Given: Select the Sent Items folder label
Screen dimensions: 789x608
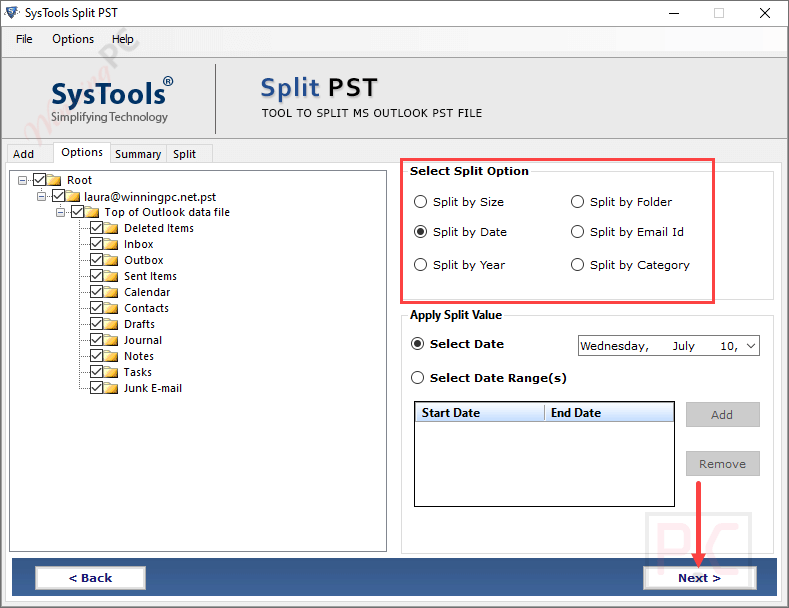Looking at the screenshot, I should (150, 276).
